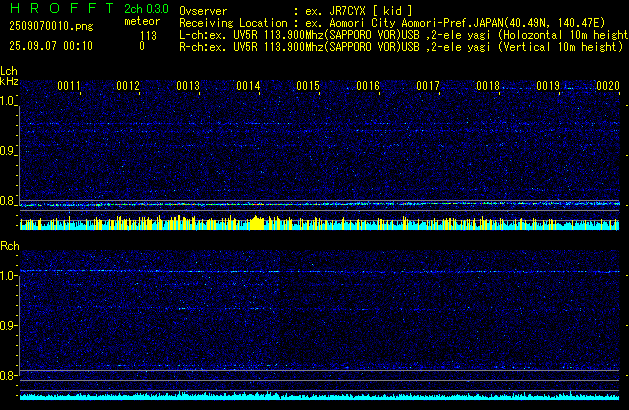The image size is (629, 410).
Task: Click the Lch 0.9 kHz tick label
Action: click(x=8, y=151)
